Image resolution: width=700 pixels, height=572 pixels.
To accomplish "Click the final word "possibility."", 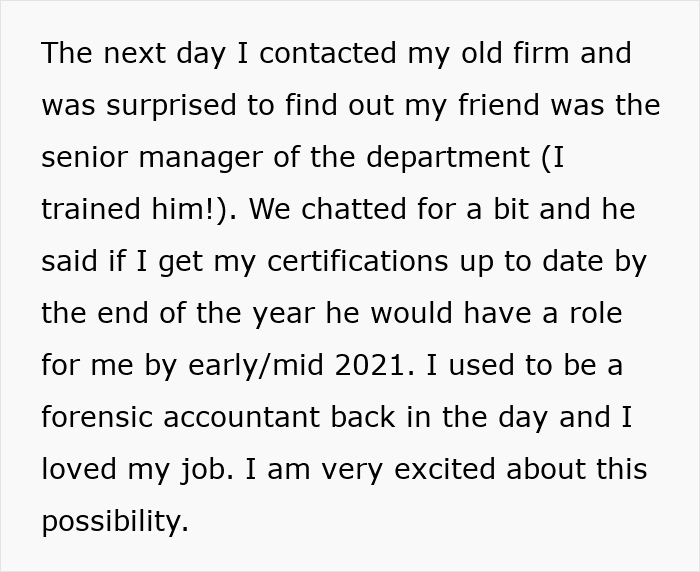I will click(115, 521).
